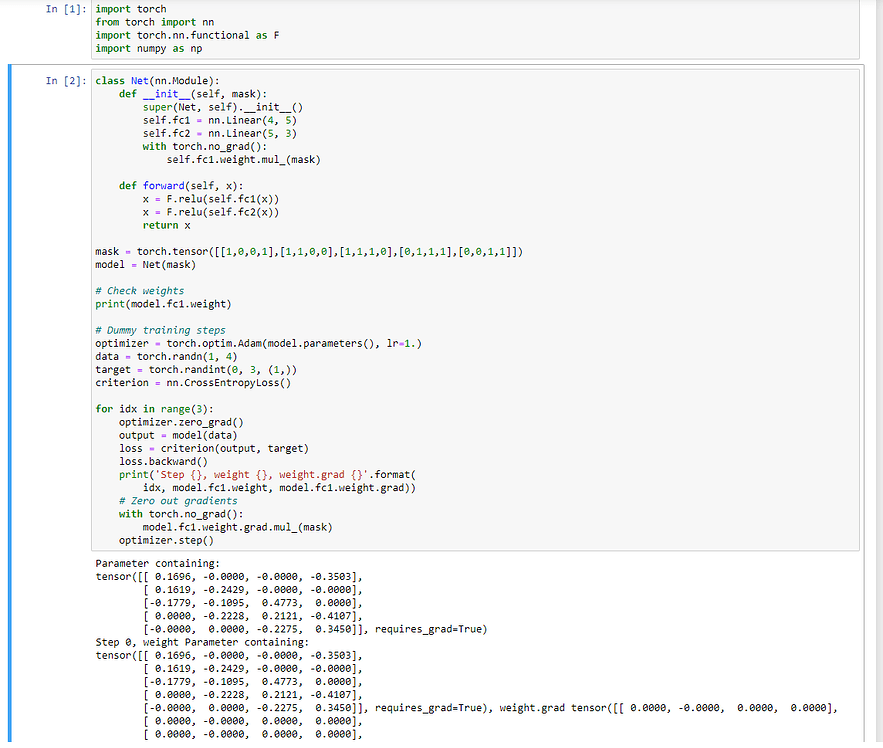Click the '# Check weights' comment

[140, 291]
